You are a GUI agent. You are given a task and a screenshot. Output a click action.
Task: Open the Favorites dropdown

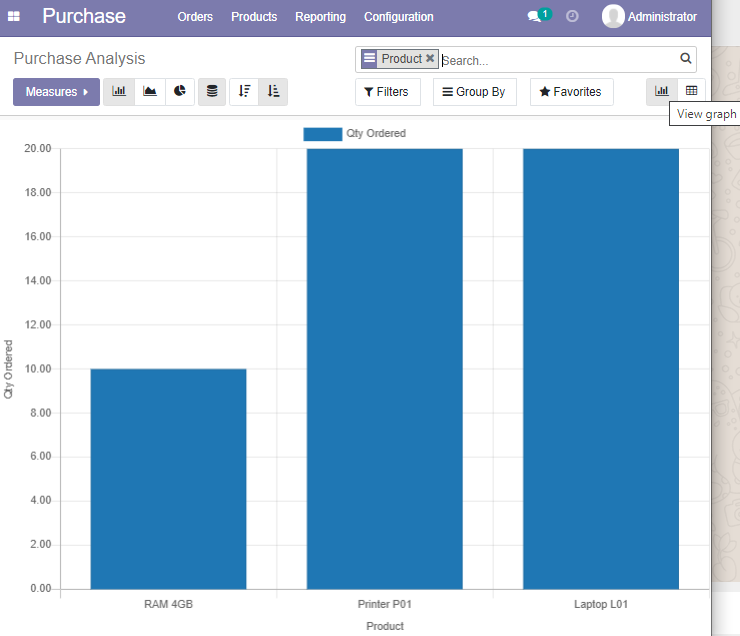click(572, 92)
